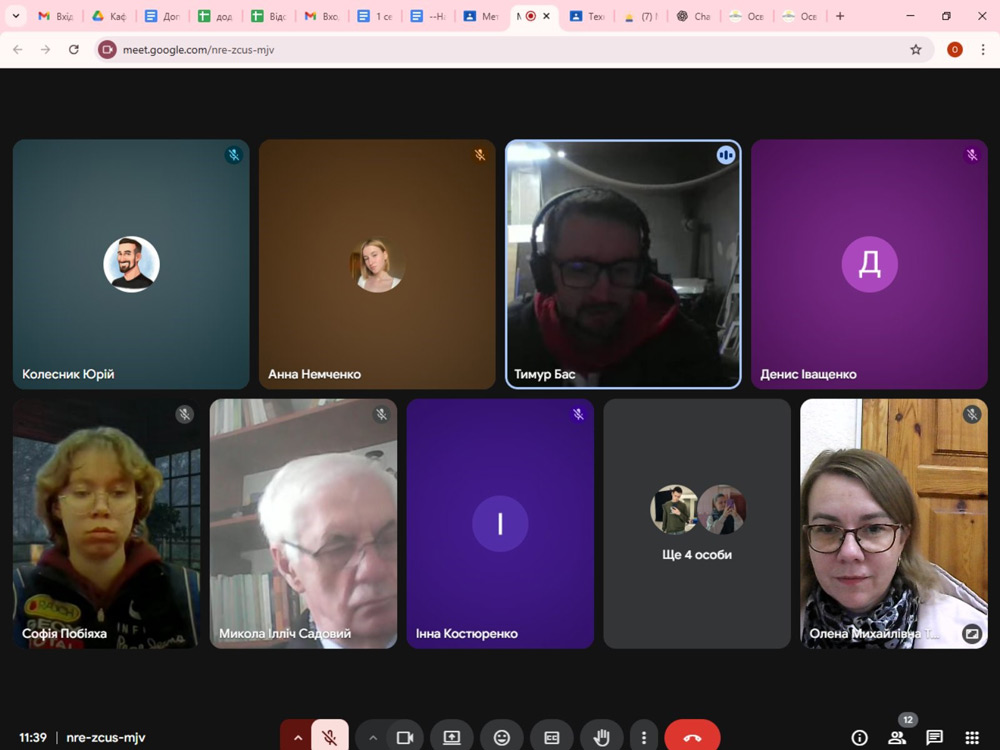This screenshot has height=750, width=1000.
Task: Toggle the camera on or off
Action: point(405,737)
